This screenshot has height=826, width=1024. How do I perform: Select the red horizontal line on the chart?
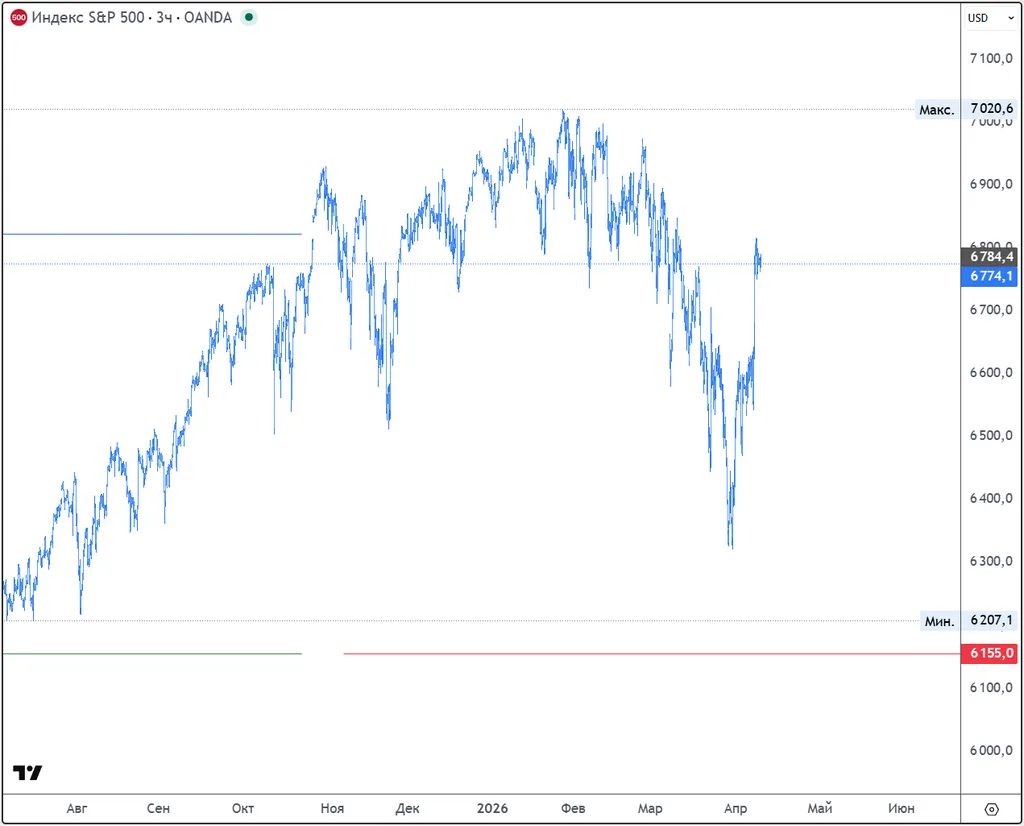600,654
